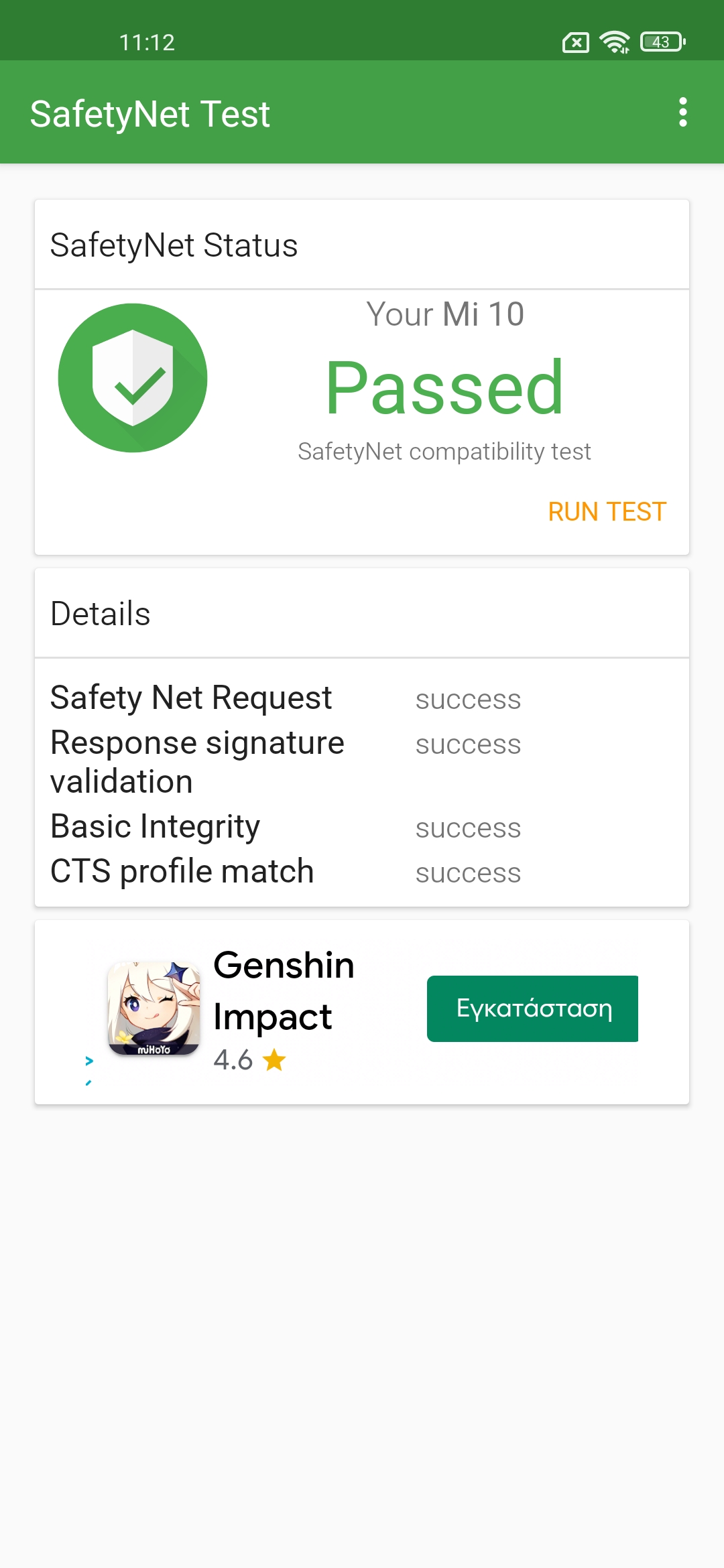Open the three-dot overflow menu
The image size is (724, 1568).
[x=682, y=112]
